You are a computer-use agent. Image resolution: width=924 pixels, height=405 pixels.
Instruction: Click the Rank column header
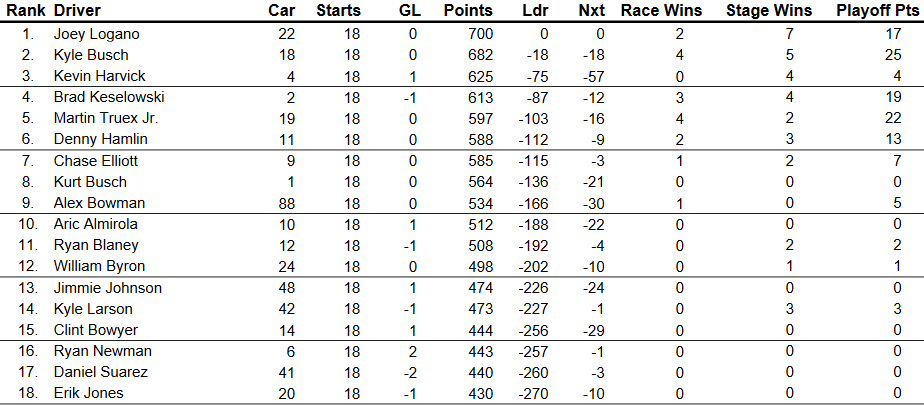point(25,11)
